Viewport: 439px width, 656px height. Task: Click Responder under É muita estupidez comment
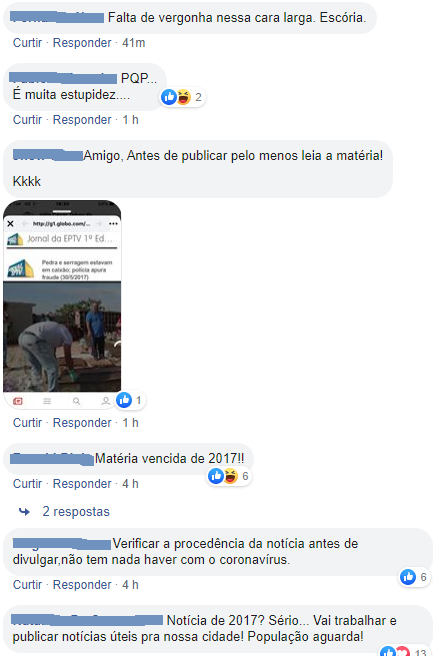pyautogui.click(x=82, y=120)
